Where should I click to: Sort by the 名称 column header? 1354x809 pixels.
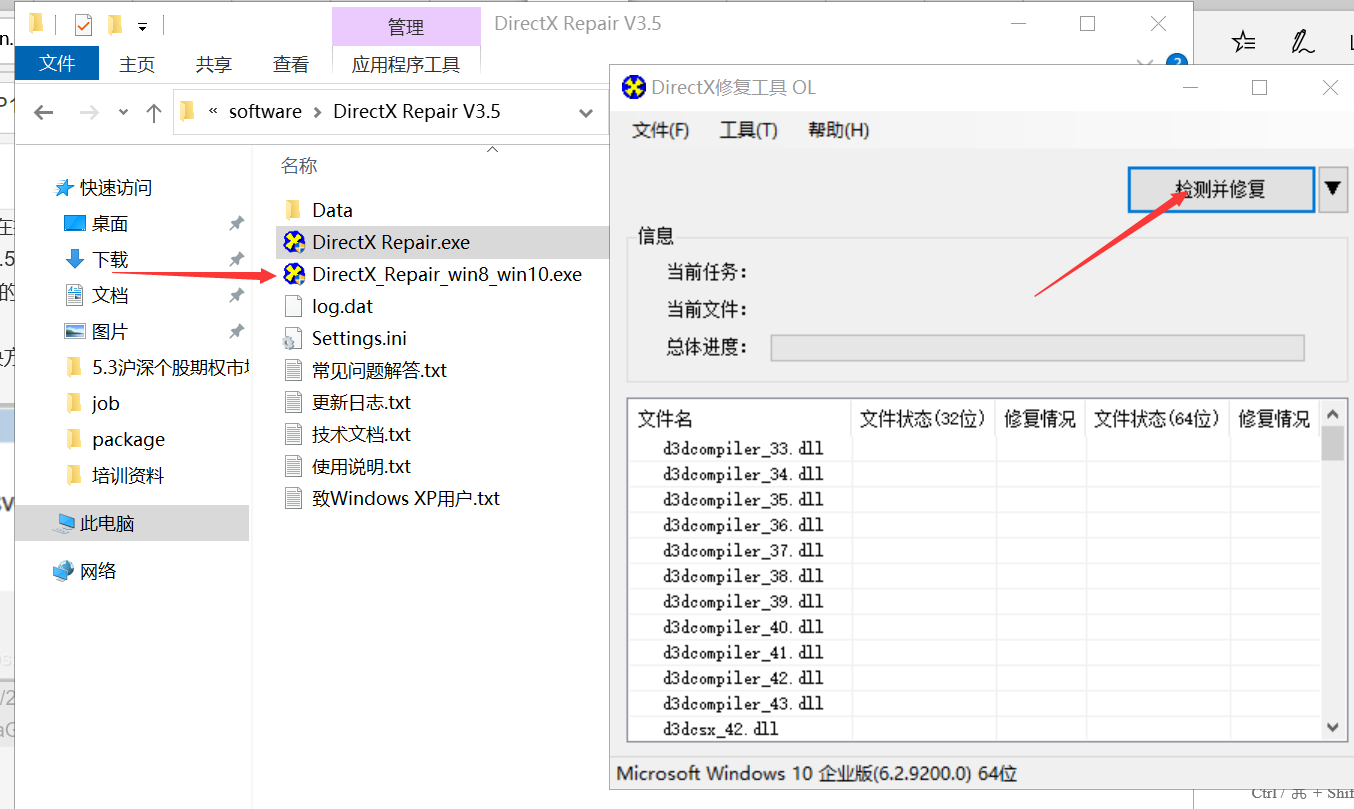click(299, 166)
